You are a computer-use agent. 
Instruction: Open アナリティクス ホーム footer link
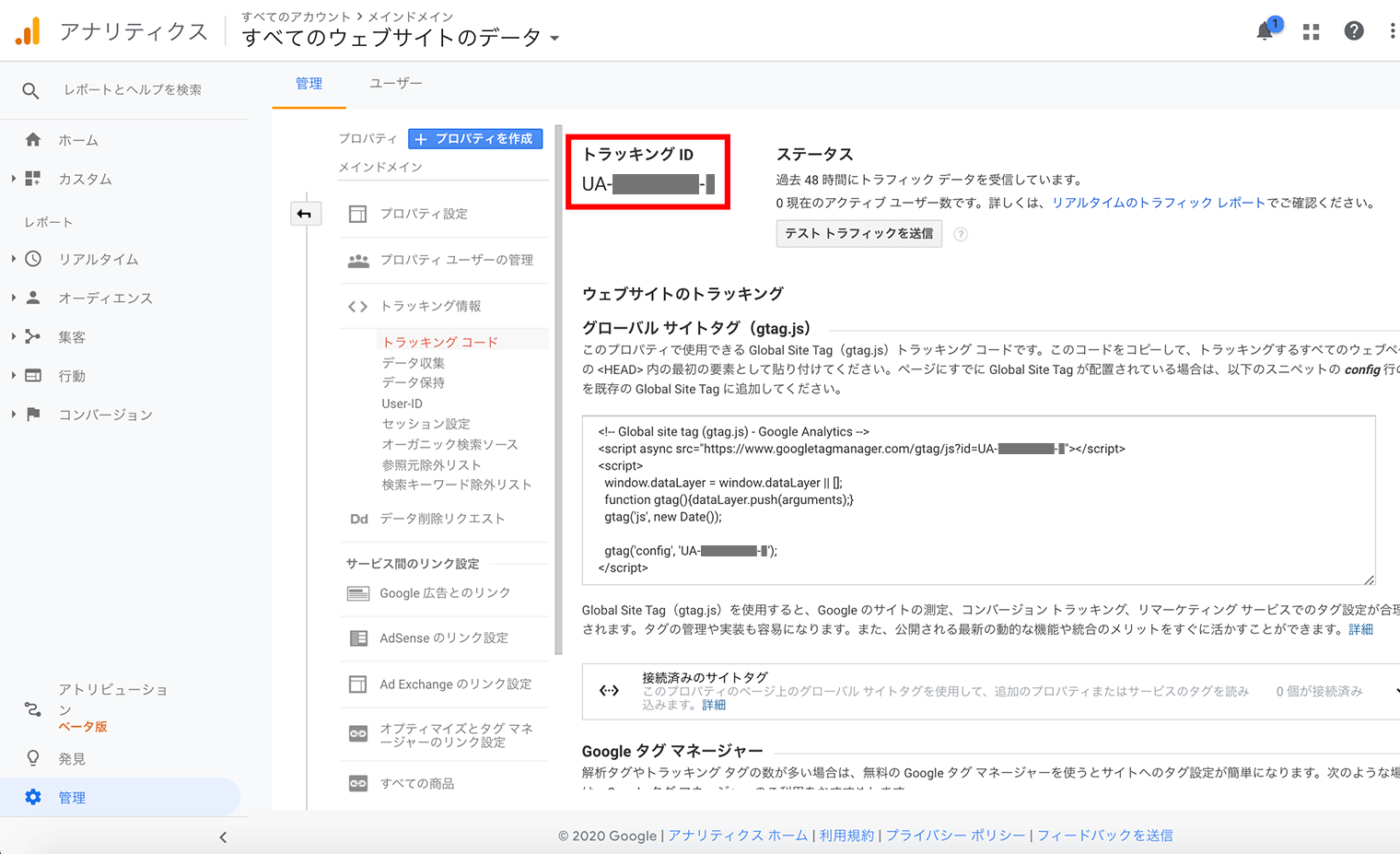coord(738,836)
